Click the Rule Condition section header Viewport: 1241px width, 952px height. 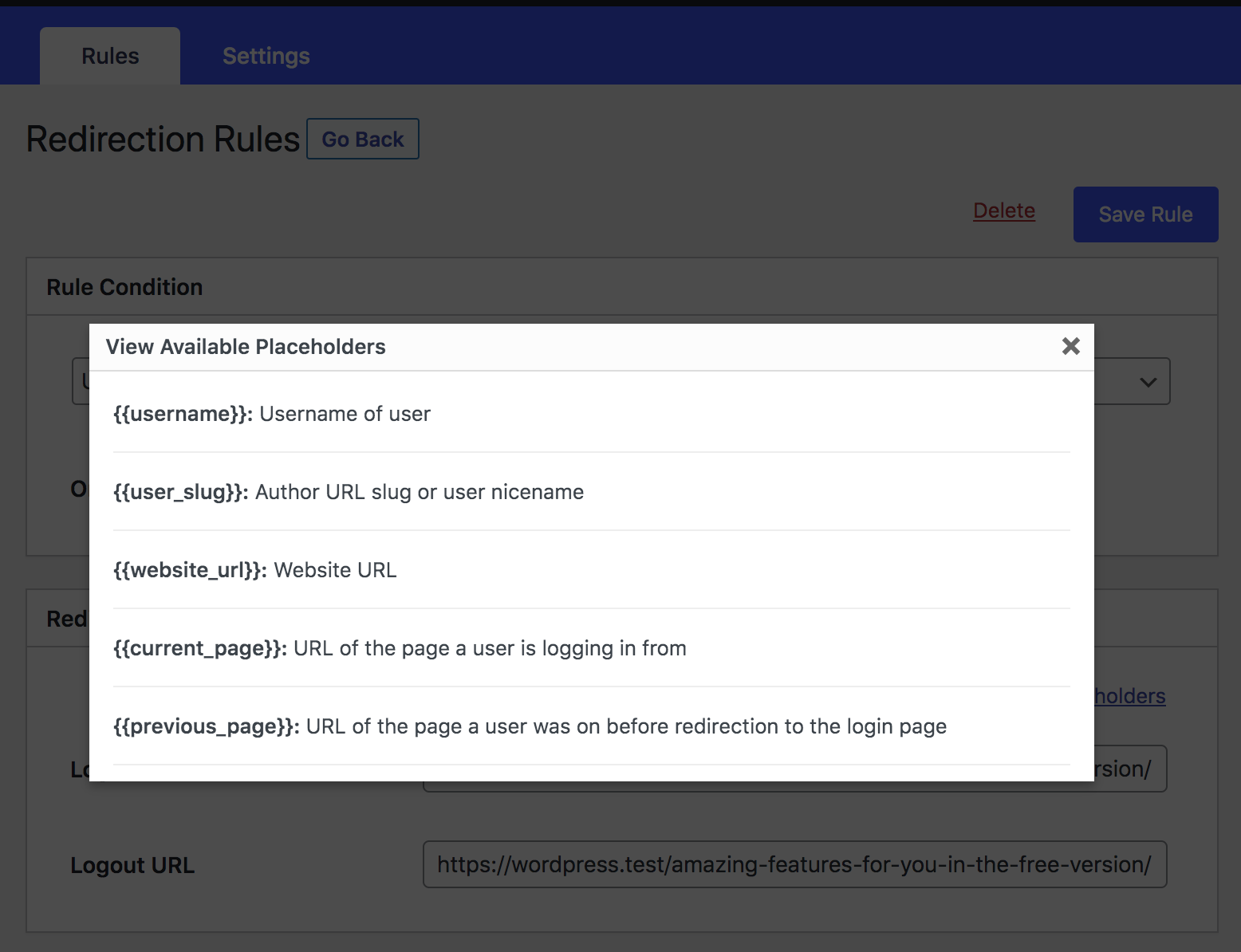coord(124,286)
